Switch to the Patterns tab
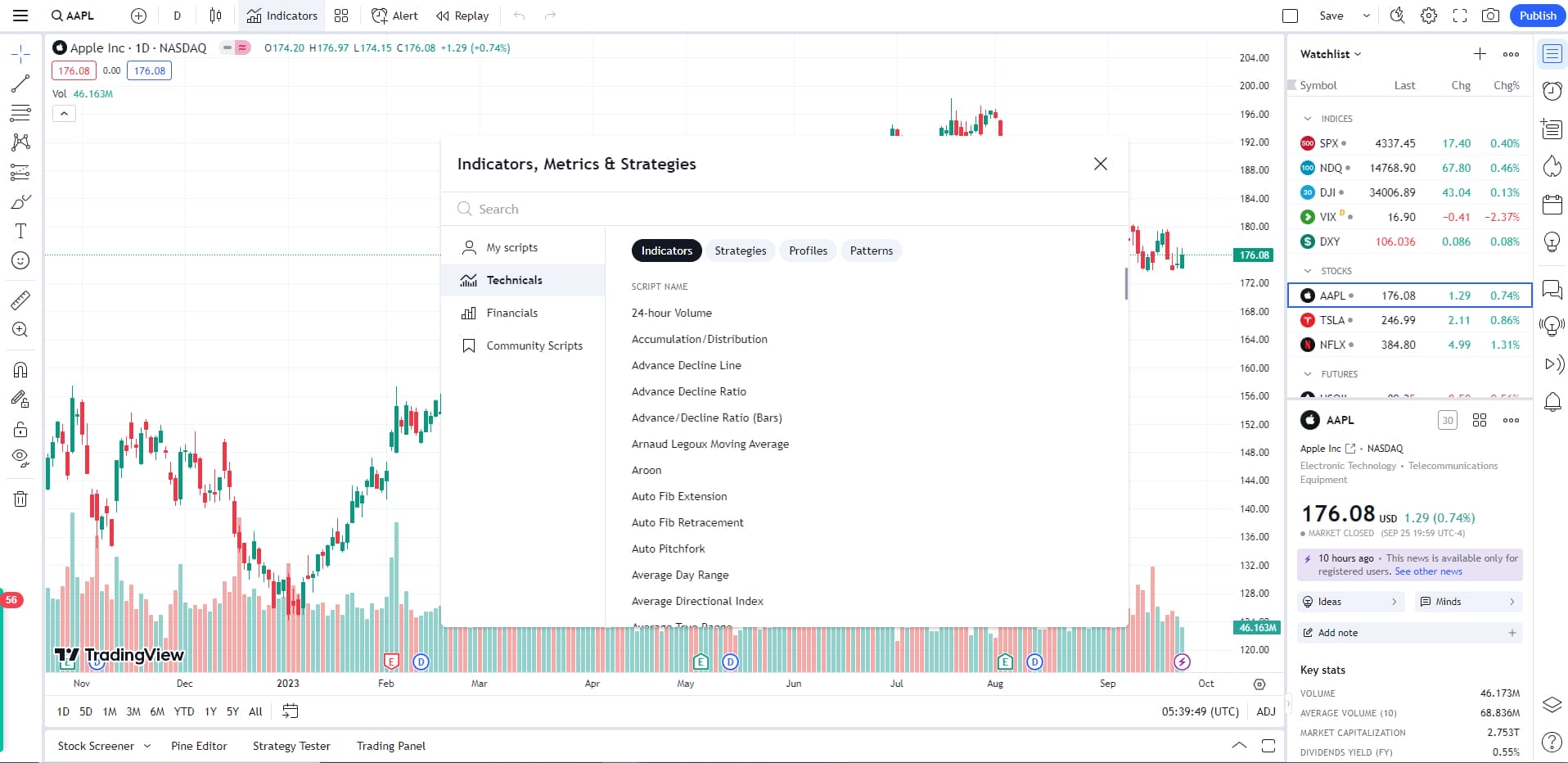The image size is (1568, 763). 871,251
